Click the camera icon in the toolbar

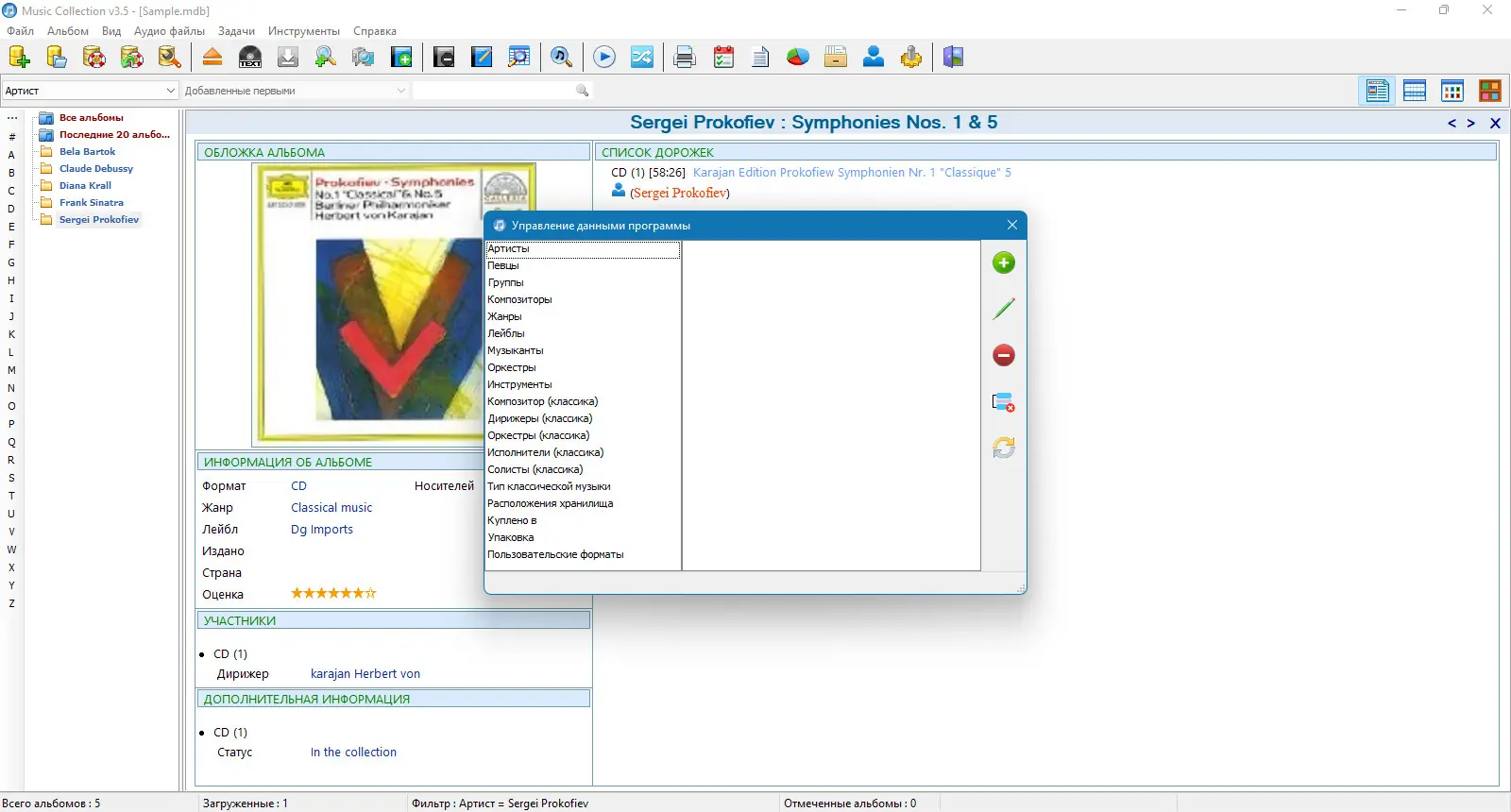[364, 58]
